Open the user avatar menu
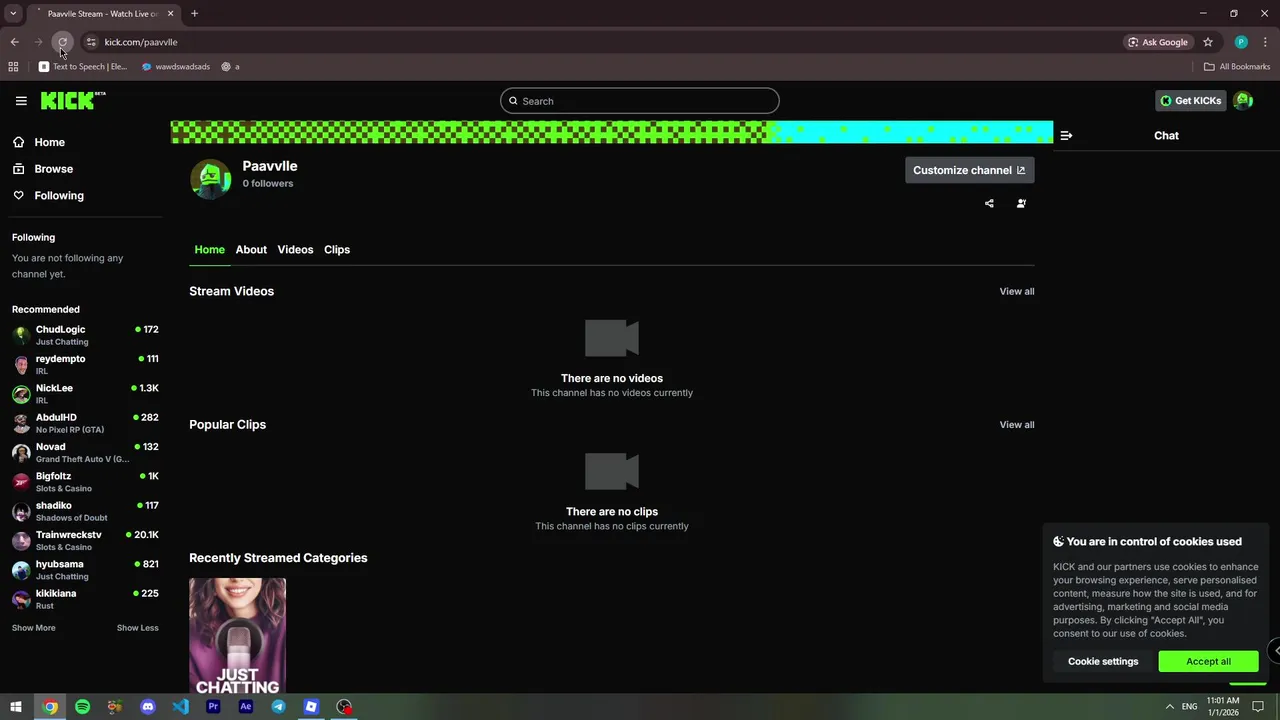1280x720 pixels. [x=1243, y=101]
